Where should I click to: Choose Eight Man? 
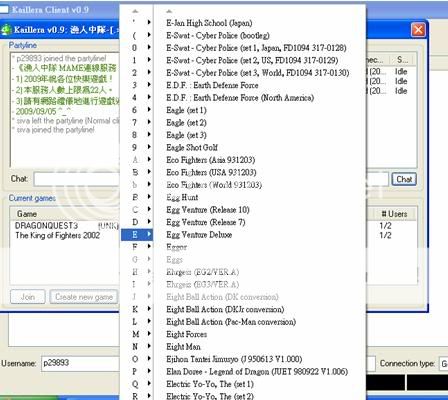pos(183,347)
